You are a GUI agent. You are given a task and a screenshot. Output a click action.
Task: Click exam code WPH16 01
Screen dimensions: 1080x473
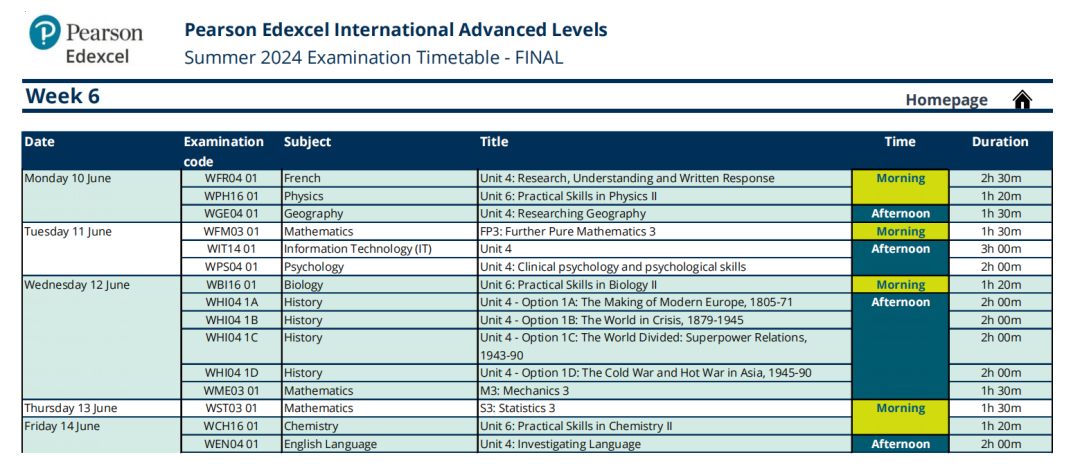pyautogui.click(x=231, y=196)
